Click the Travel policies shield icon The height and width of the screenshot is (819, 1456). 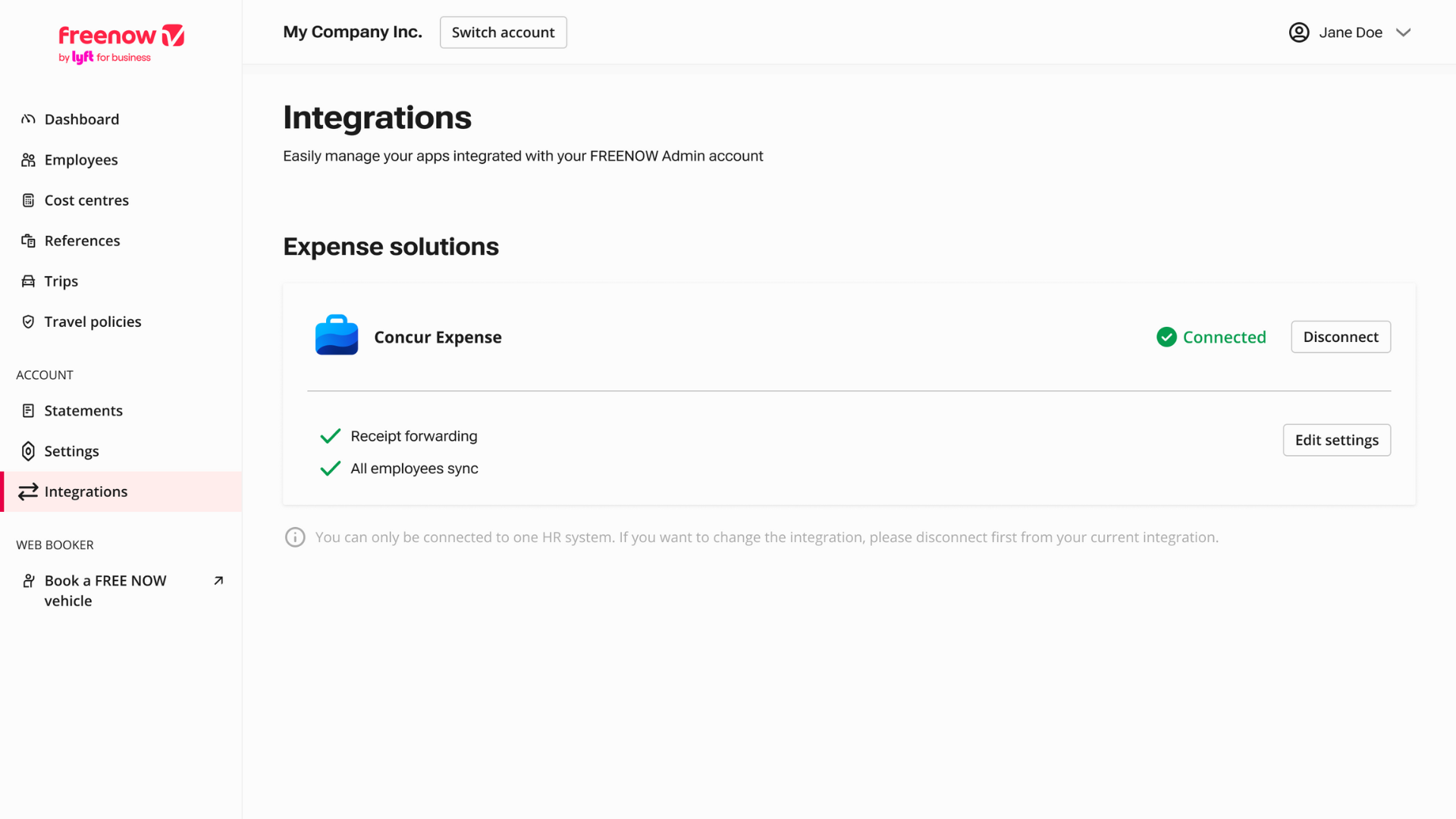[28, 321]
